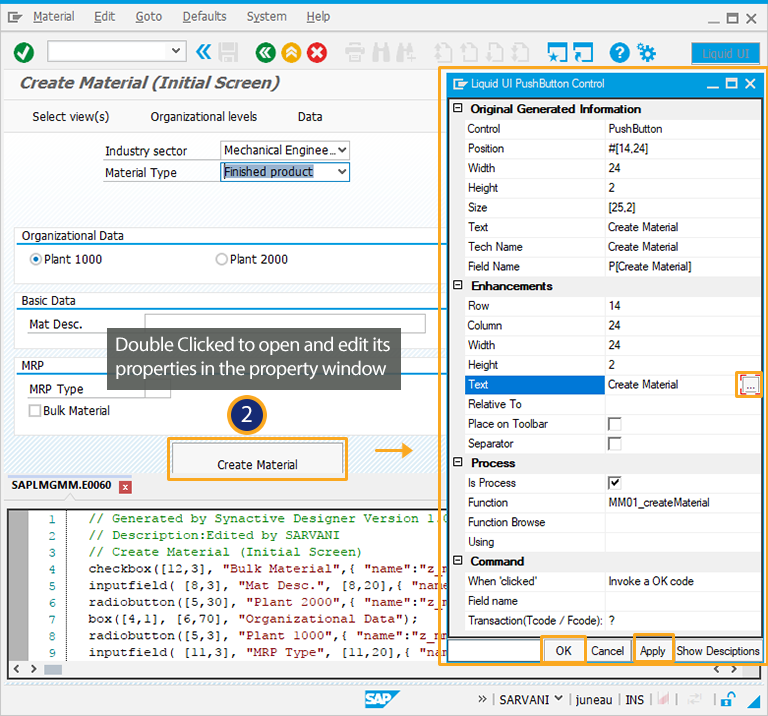
Task: Open the Defaults menu
Action: pos(204,17)
